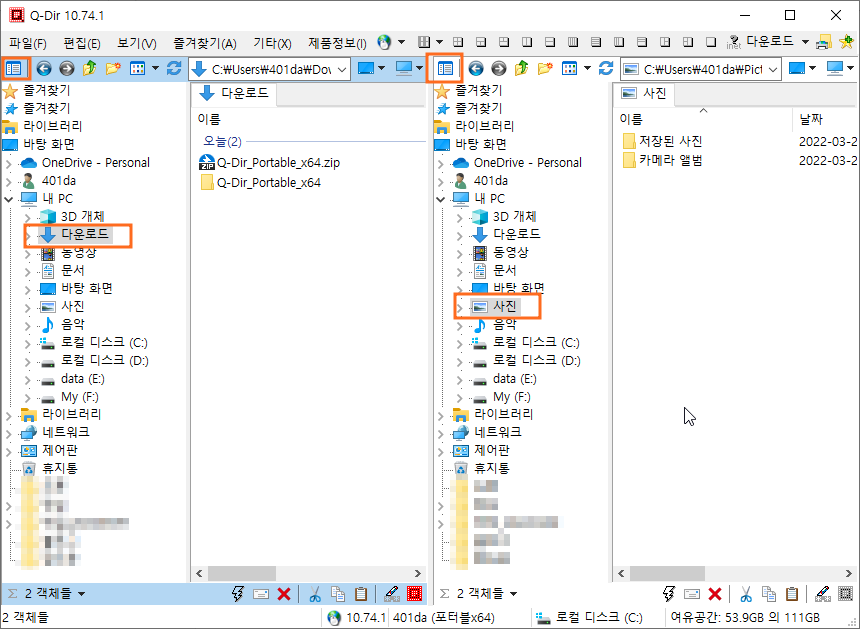Open the right pane address path combo box

pos(701,69)
